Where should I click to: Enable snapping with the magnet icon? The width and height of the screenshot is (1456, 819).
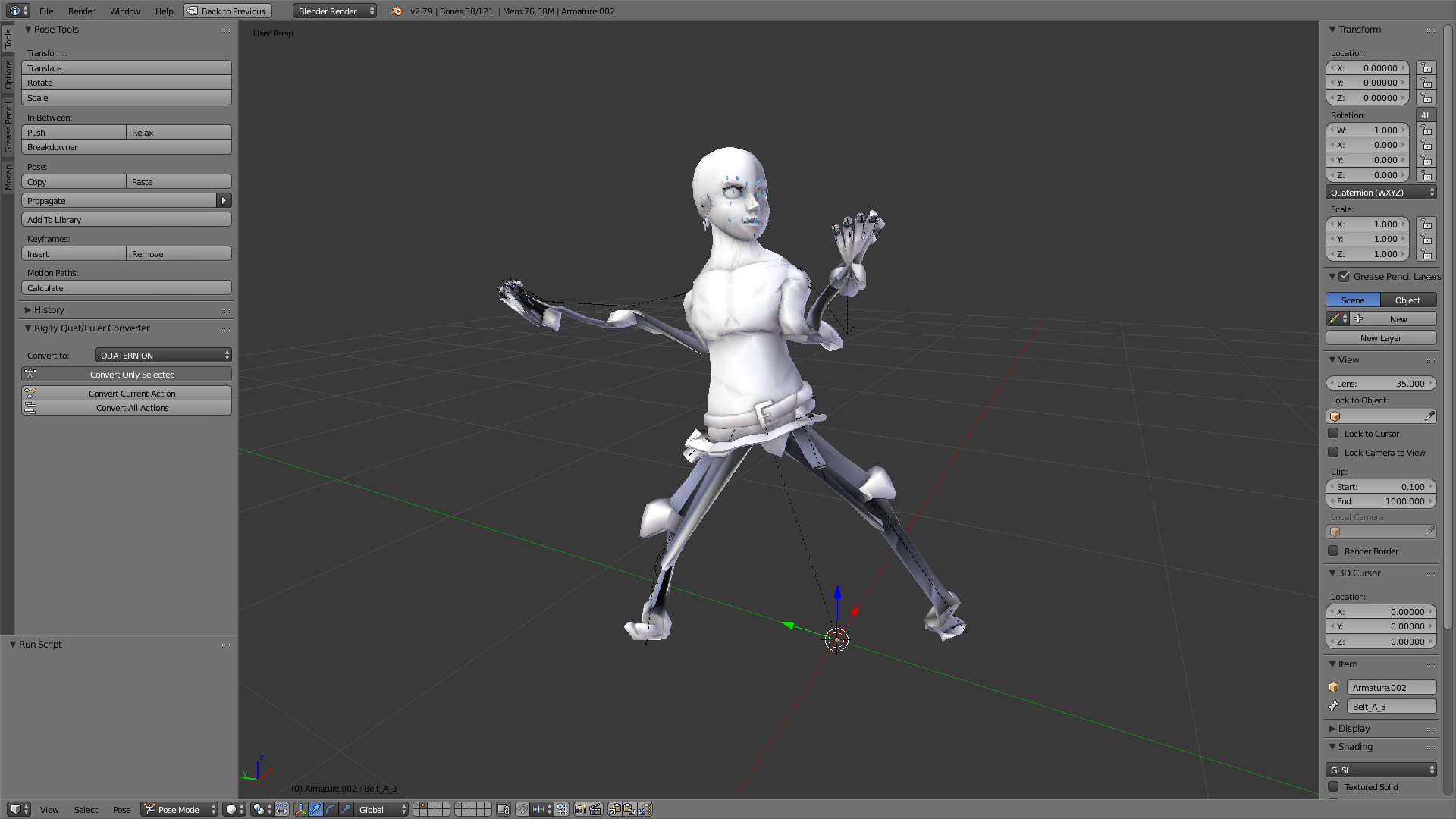click(522, 809)
